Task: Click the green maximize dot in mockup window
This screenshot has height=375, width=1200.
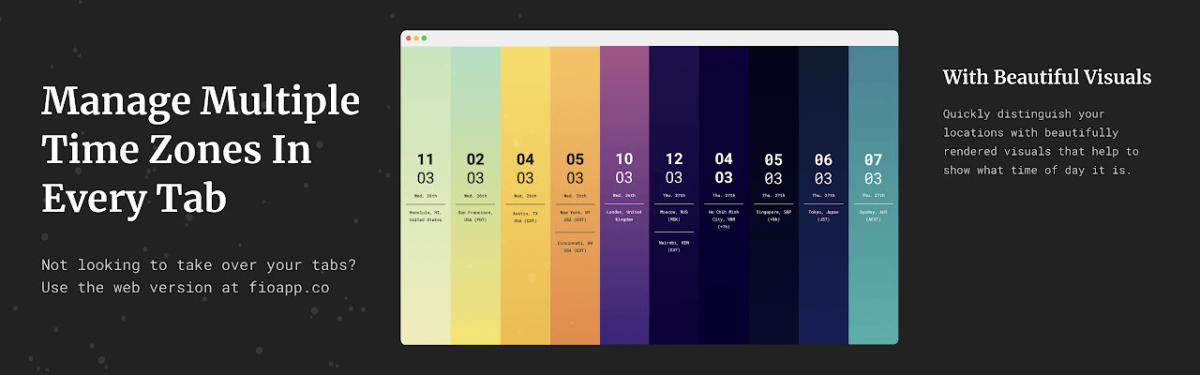Action: point(424,38)
